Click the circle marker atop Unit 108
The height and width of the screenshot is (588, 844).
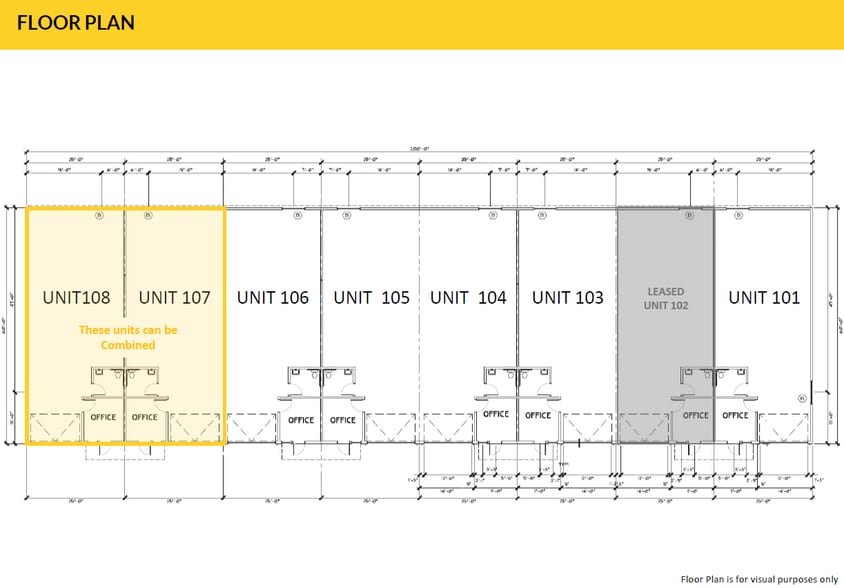tap(100, 214)
